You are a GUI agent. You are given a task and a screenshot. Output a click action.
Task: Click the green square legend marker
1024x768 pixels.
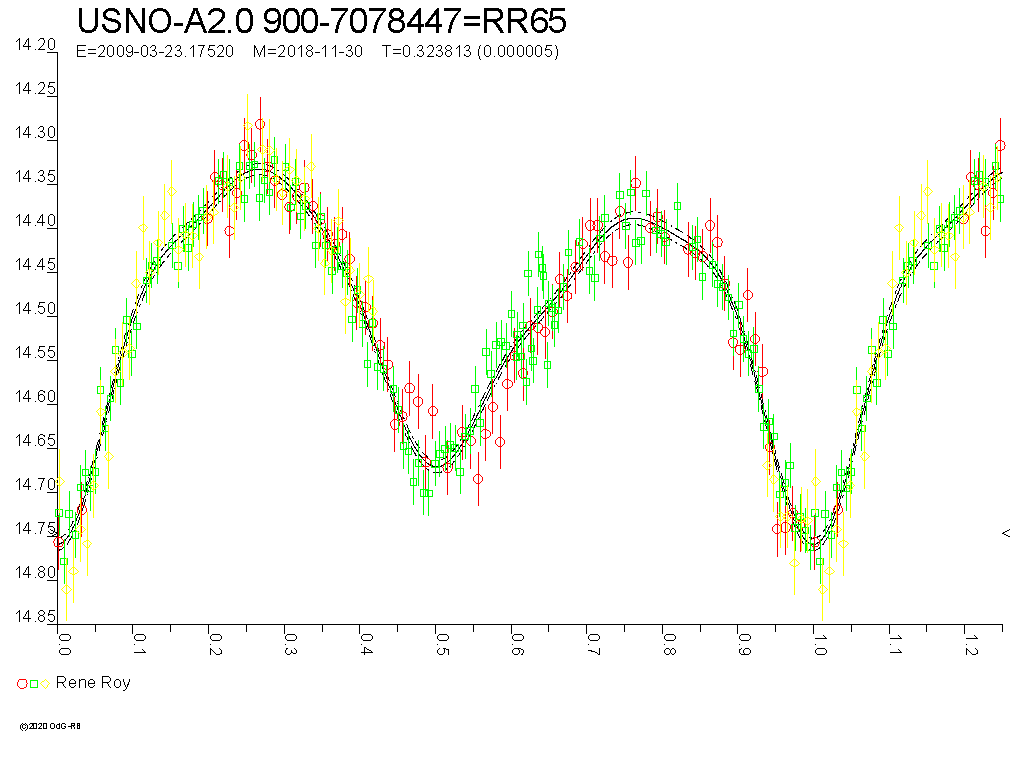coord(34,684)
